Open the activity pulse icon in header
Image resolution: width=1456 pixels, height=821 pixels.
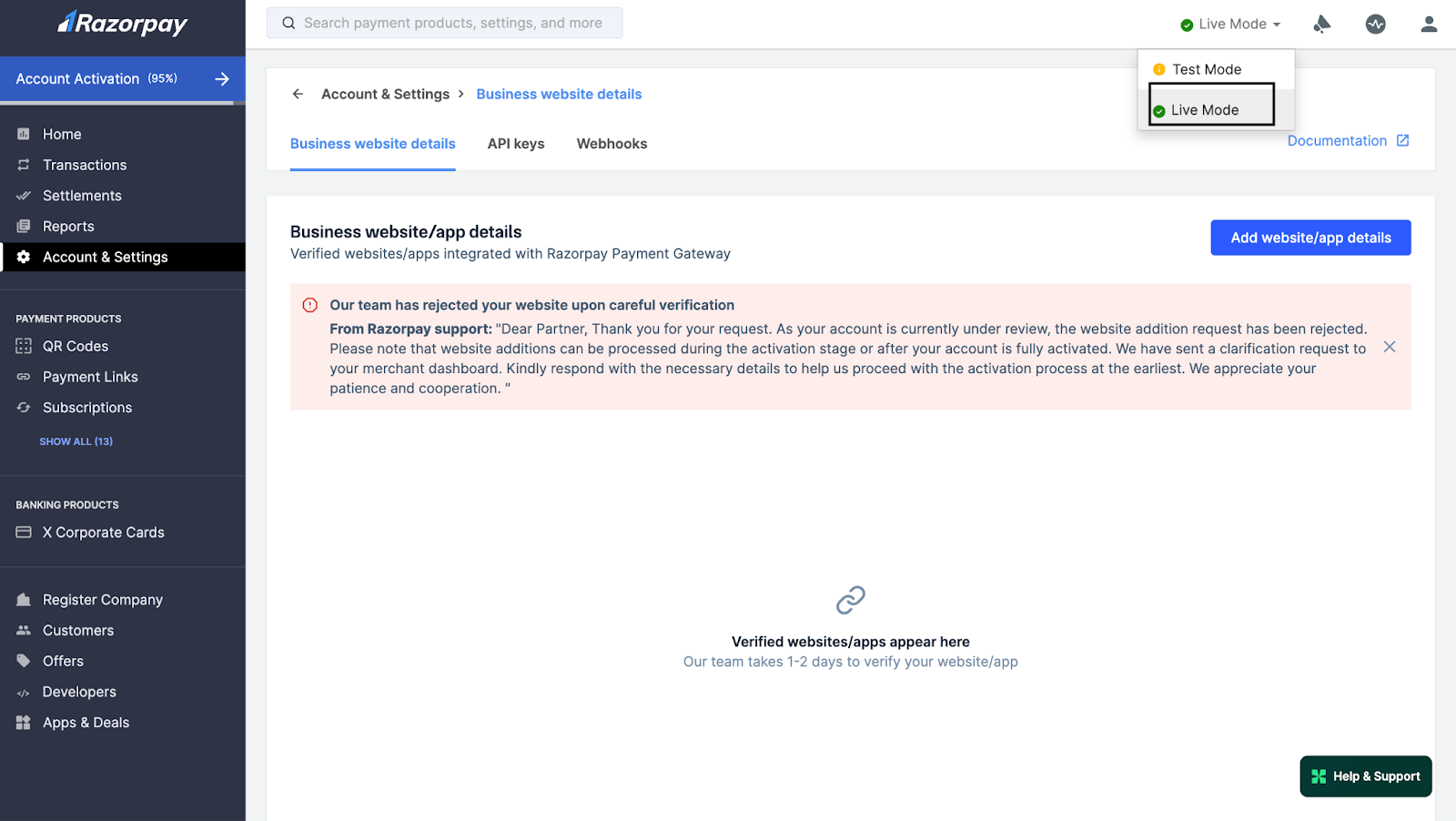point(1376,24)
